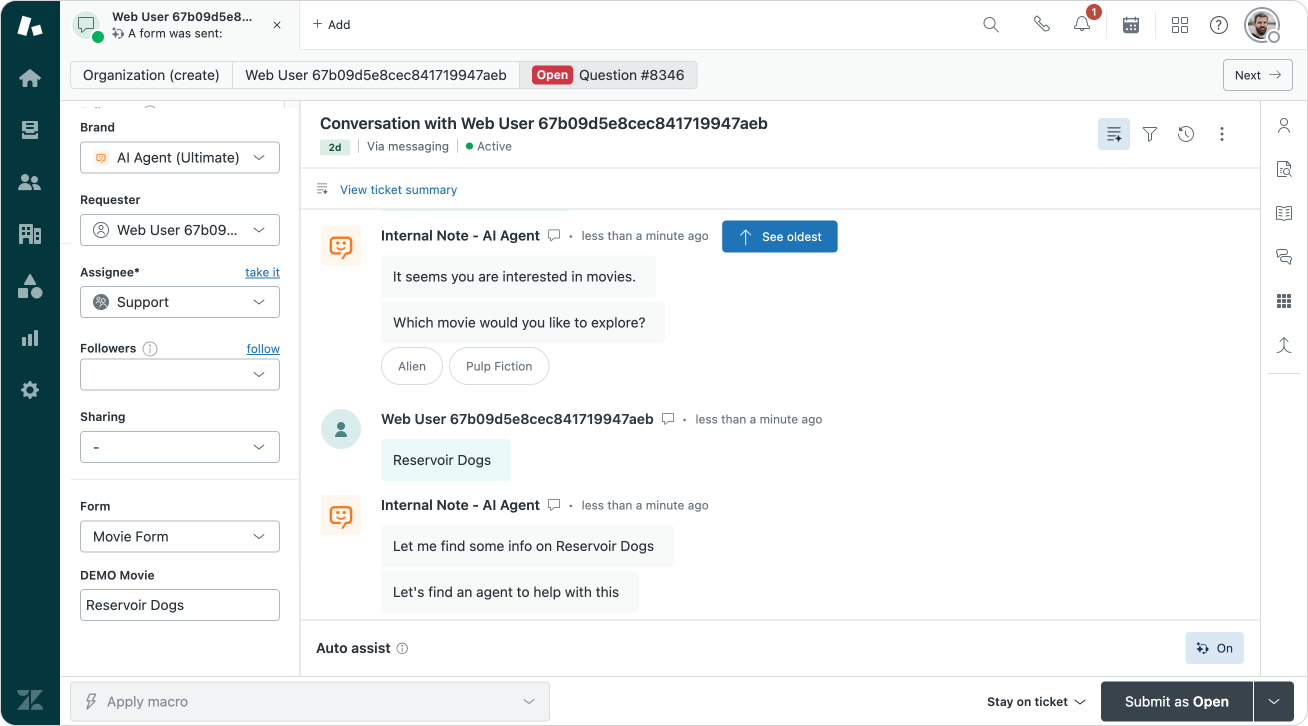Open the Organizations building icon
1308x726 pixels.
[x=30, y=234]
